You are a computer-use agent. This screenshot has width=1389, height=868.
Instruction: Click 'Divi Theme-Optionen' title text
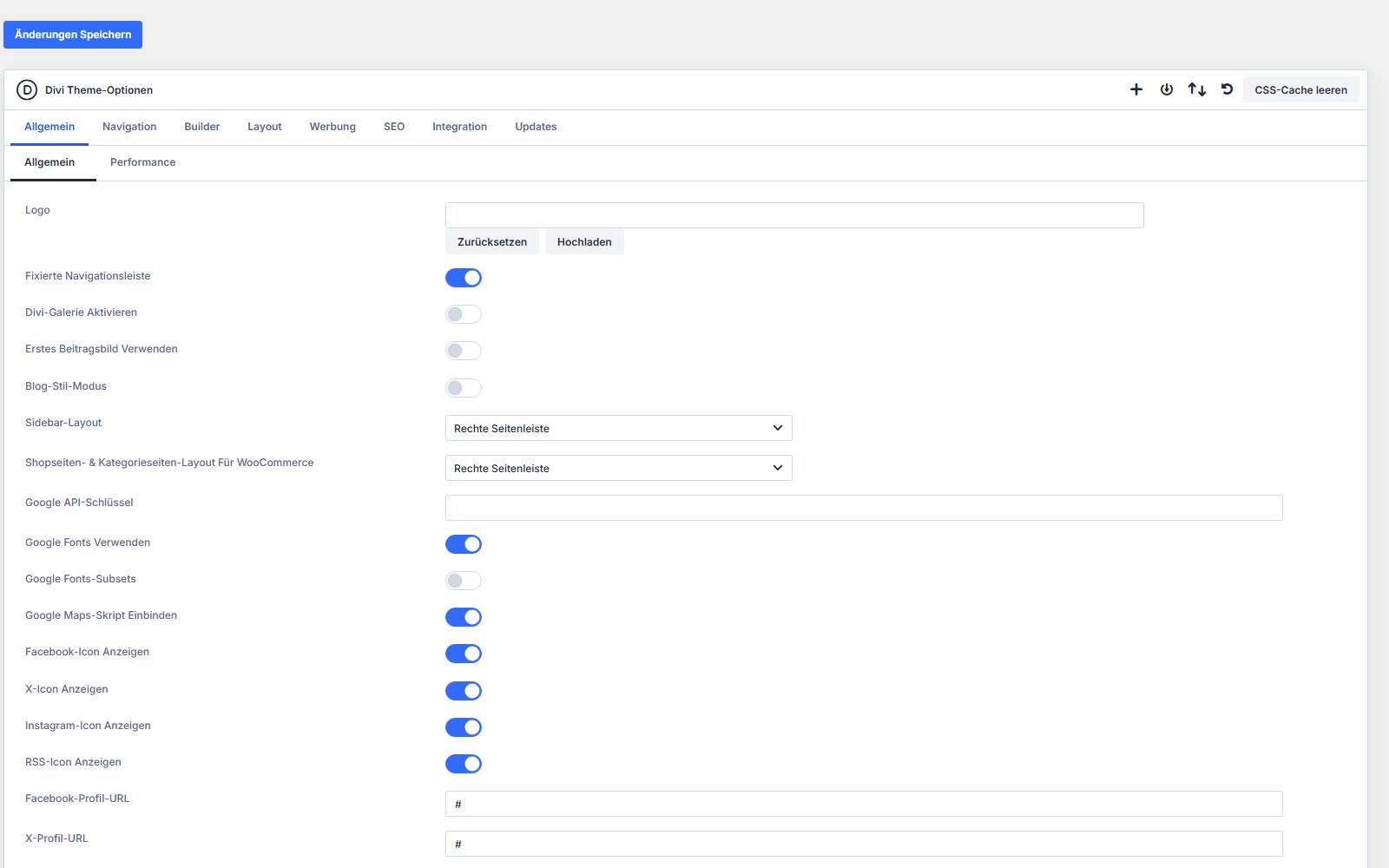99,90
